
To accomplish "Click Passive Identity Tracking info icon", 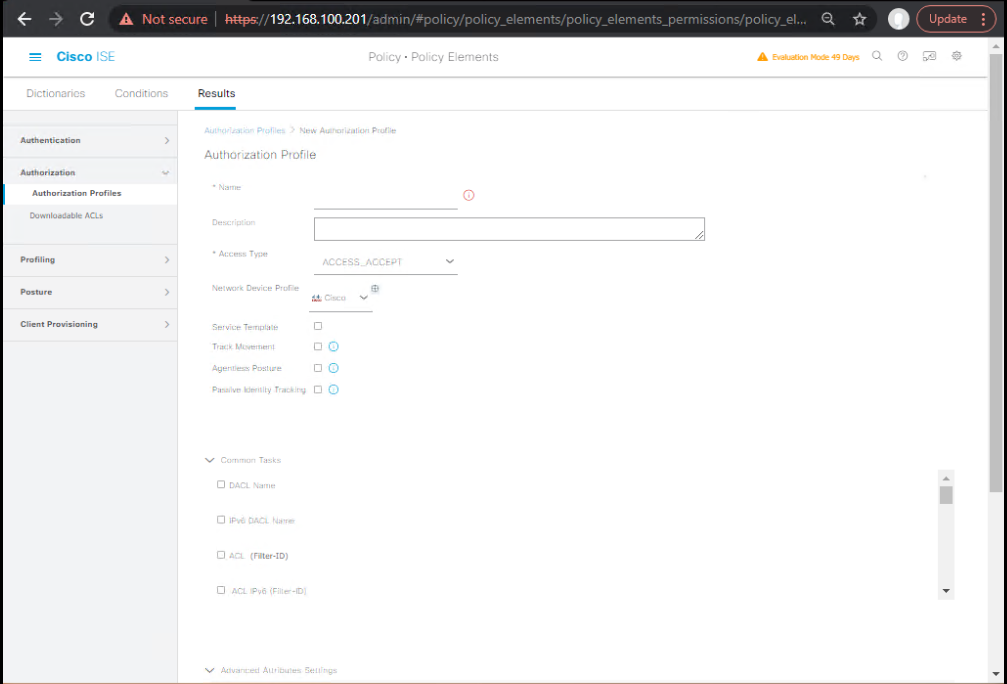I will click(333, 390).
